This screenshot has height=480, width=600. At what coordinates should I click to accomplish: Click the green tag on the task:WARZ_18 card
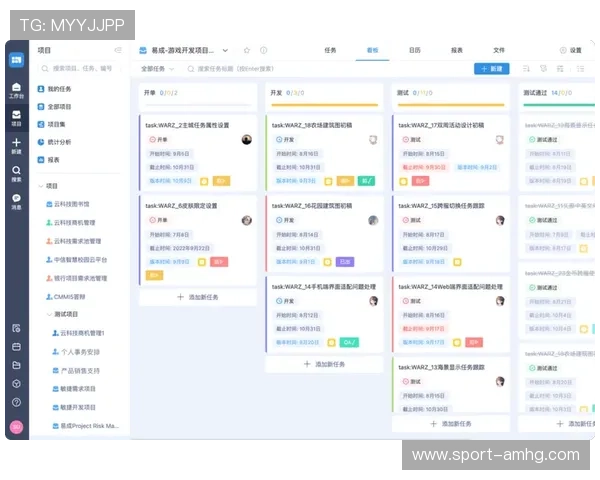[x=366, y=181]
